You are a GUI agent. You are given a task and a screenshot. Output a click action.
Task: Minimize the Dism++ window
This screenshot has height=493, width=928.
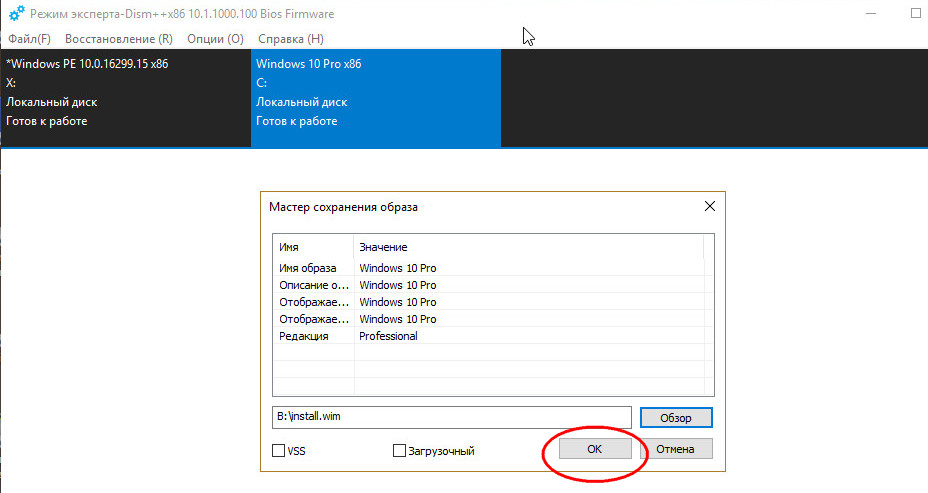(x=871, y=13)
